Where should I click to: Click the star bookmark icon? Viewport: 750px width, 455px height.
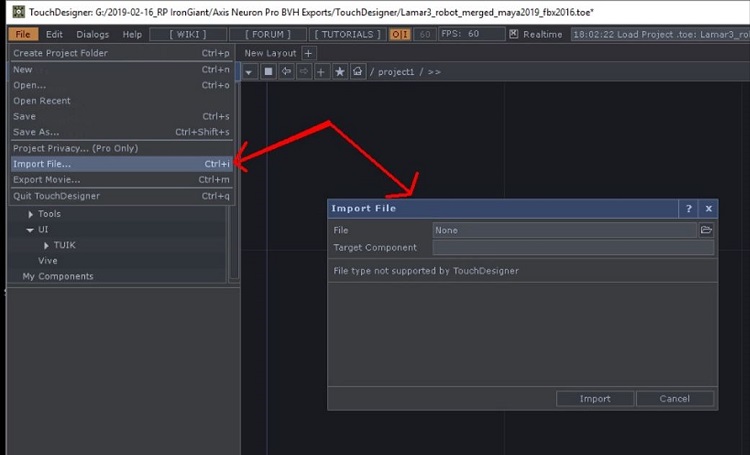pos(340,72)
